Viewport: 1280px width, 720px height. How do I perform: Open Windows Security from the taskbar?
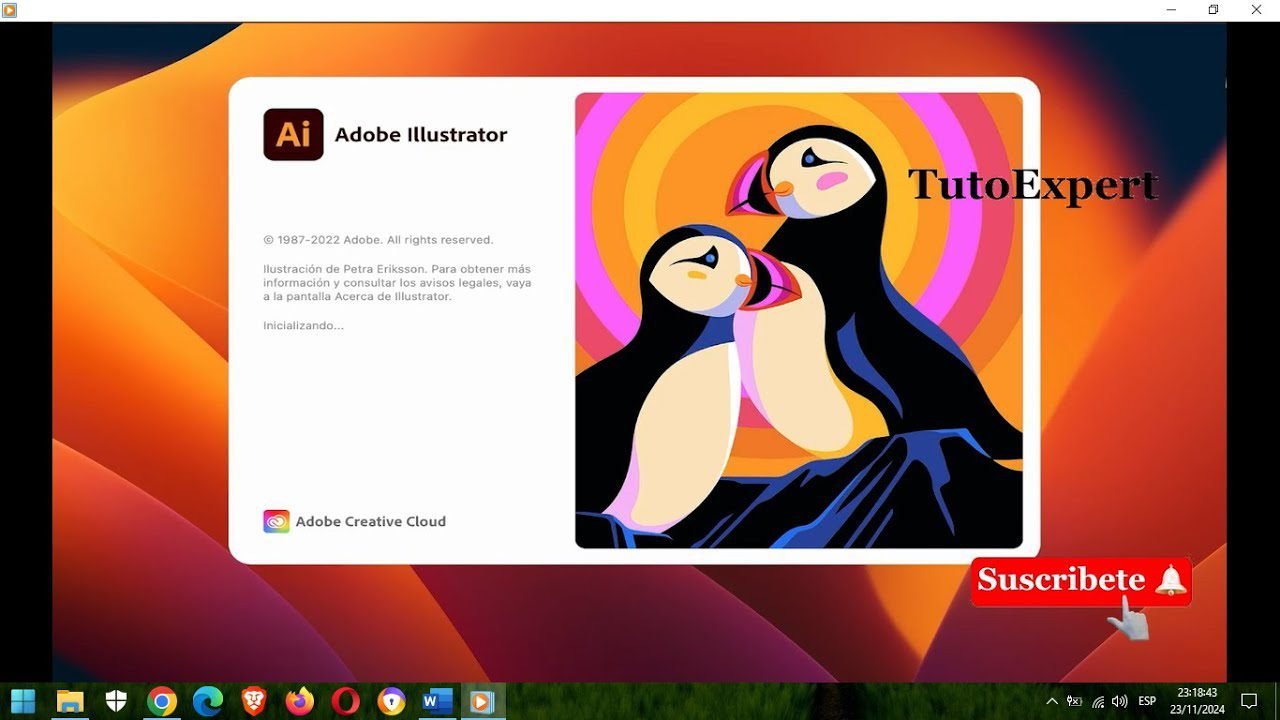click(115, 700)
